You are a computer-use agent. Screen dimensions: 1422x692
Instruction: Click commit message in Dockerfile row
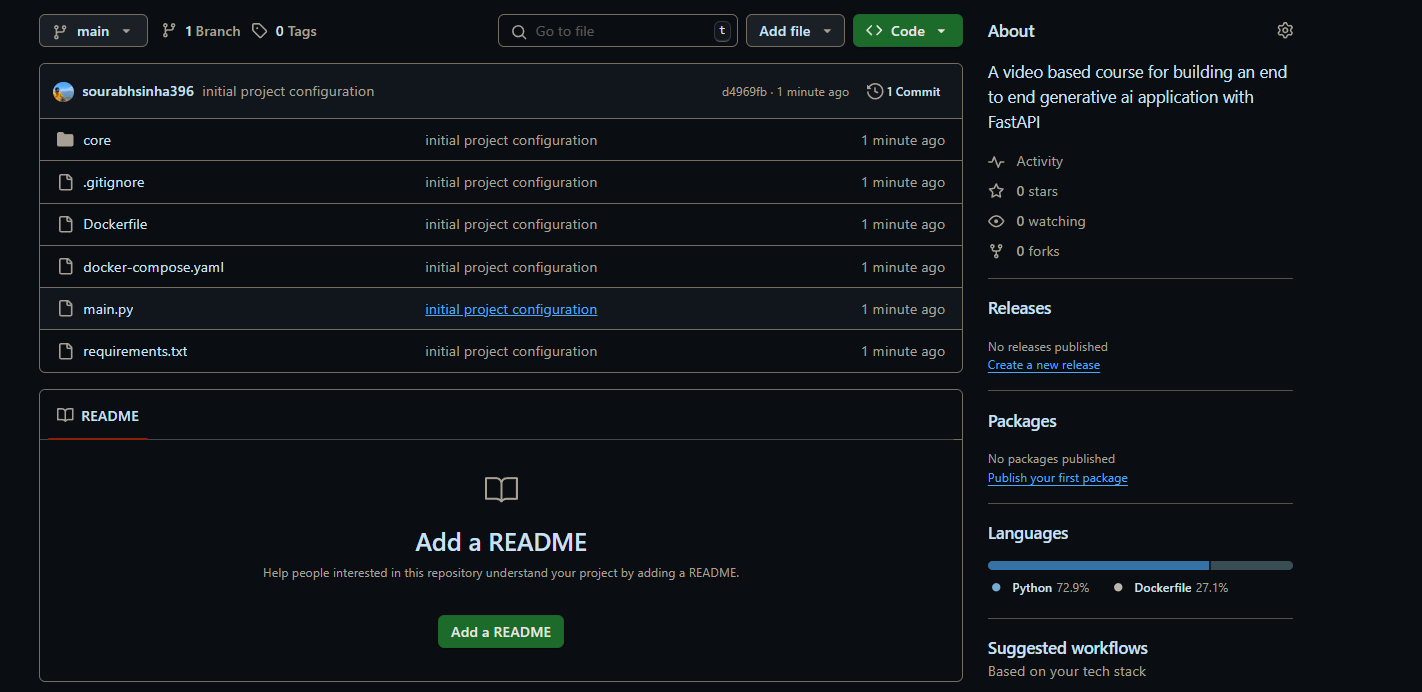point(511,224)
